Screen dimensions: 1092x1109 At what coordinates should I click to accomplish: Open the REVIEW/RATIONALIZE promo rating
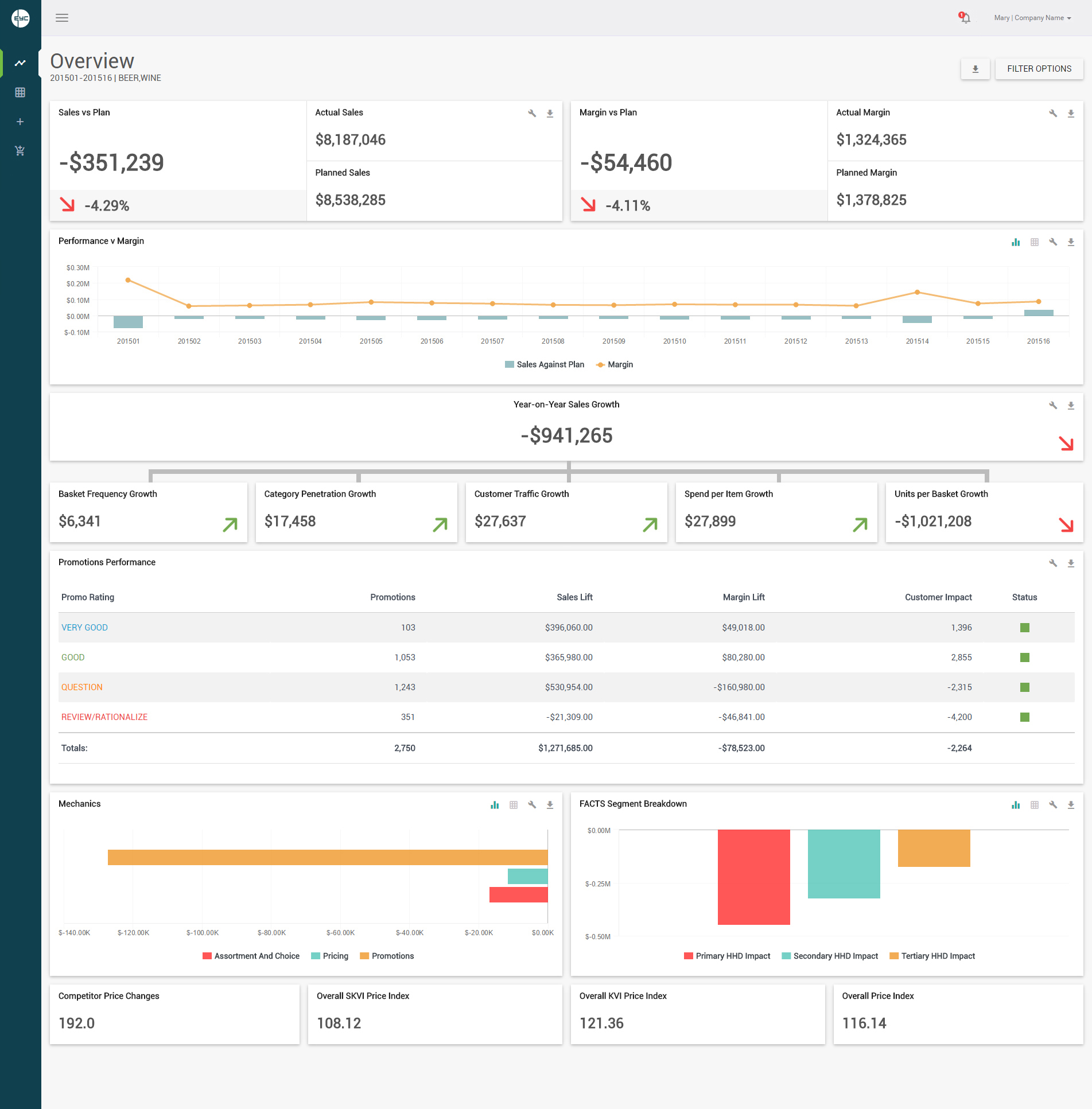pyautogui.click(x=104, y=717)
